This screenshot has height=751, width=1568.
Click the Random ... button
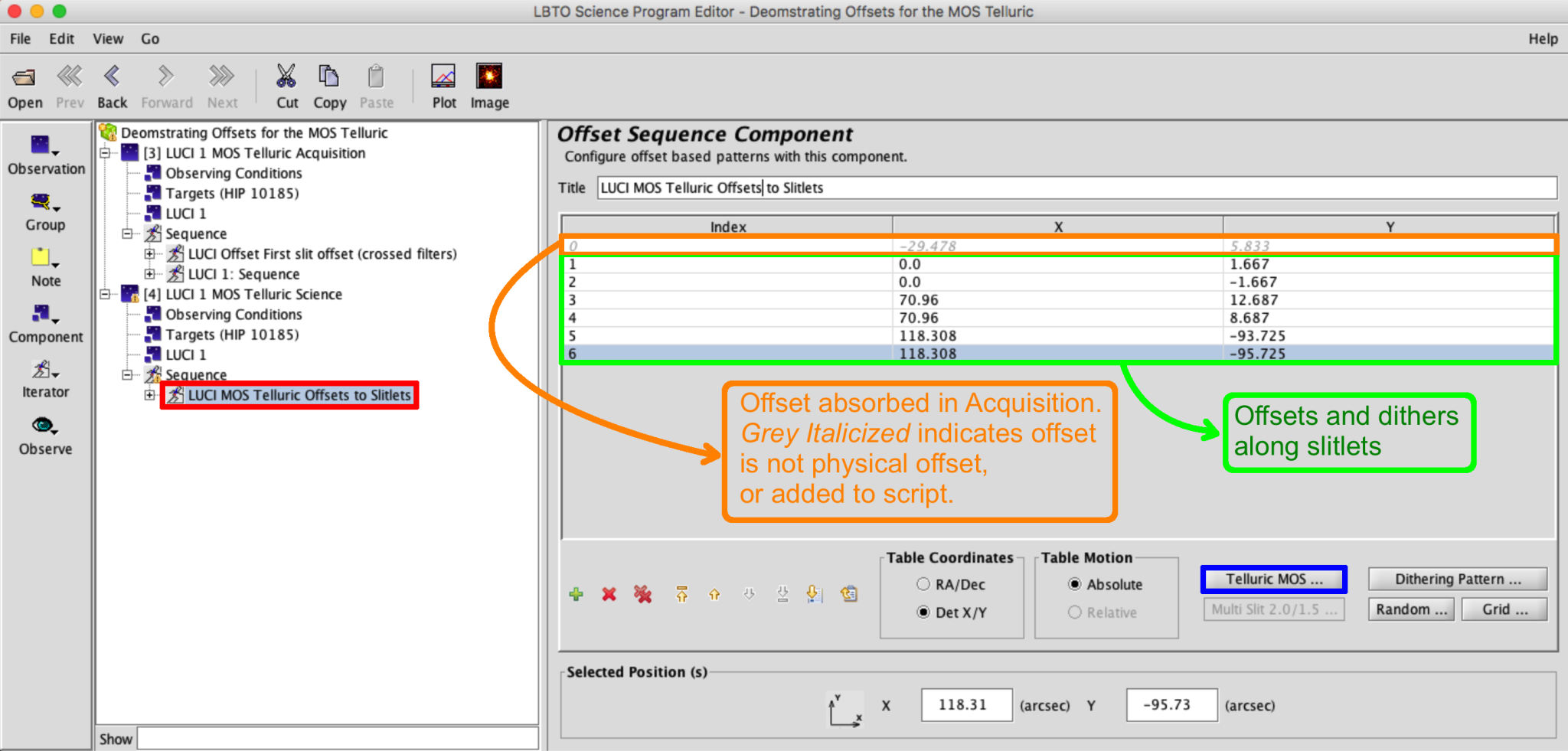point(1412,609)
